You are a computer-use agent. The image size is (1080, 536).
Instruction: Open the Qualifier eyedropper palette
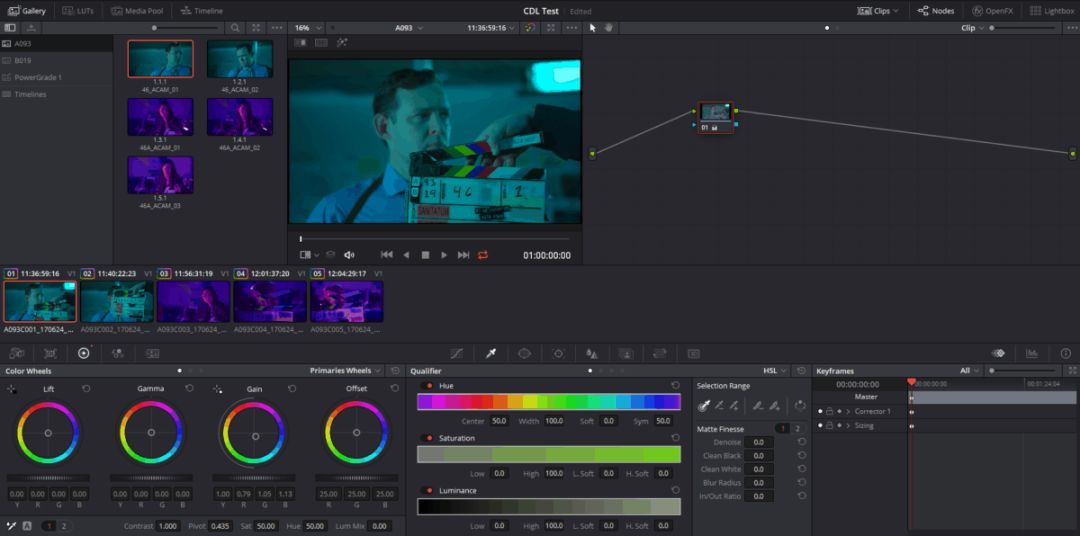tap(490, 353)
